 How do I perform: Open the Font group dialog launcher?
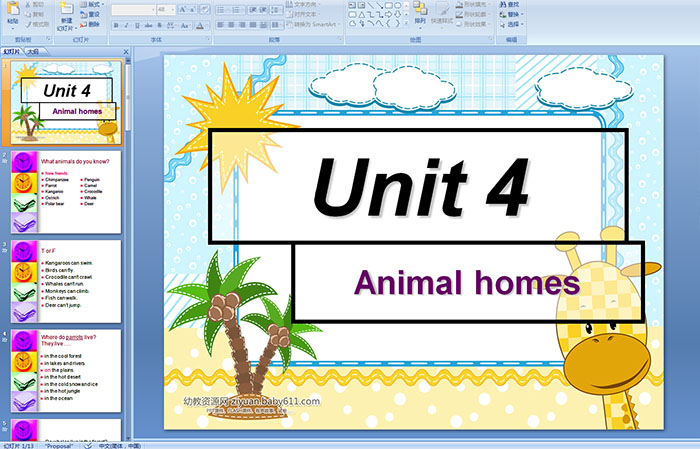point(208,40)
